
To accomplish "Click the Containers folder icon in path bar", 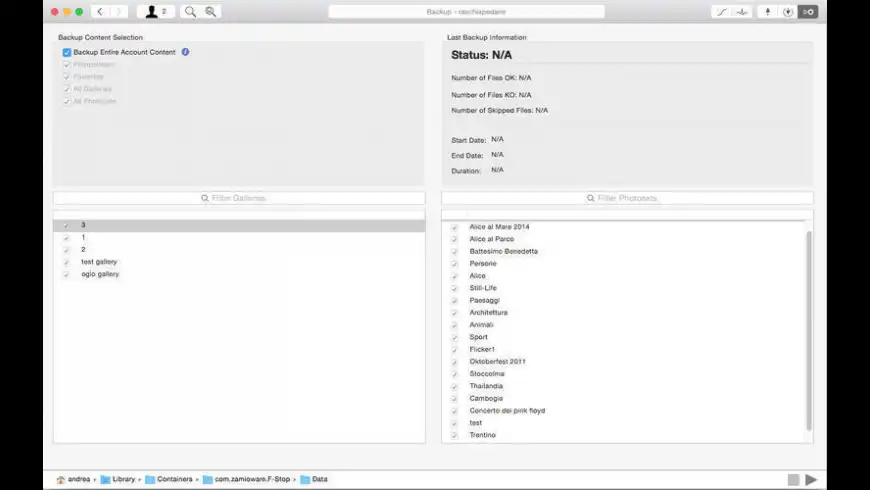I will pos(150,479).
